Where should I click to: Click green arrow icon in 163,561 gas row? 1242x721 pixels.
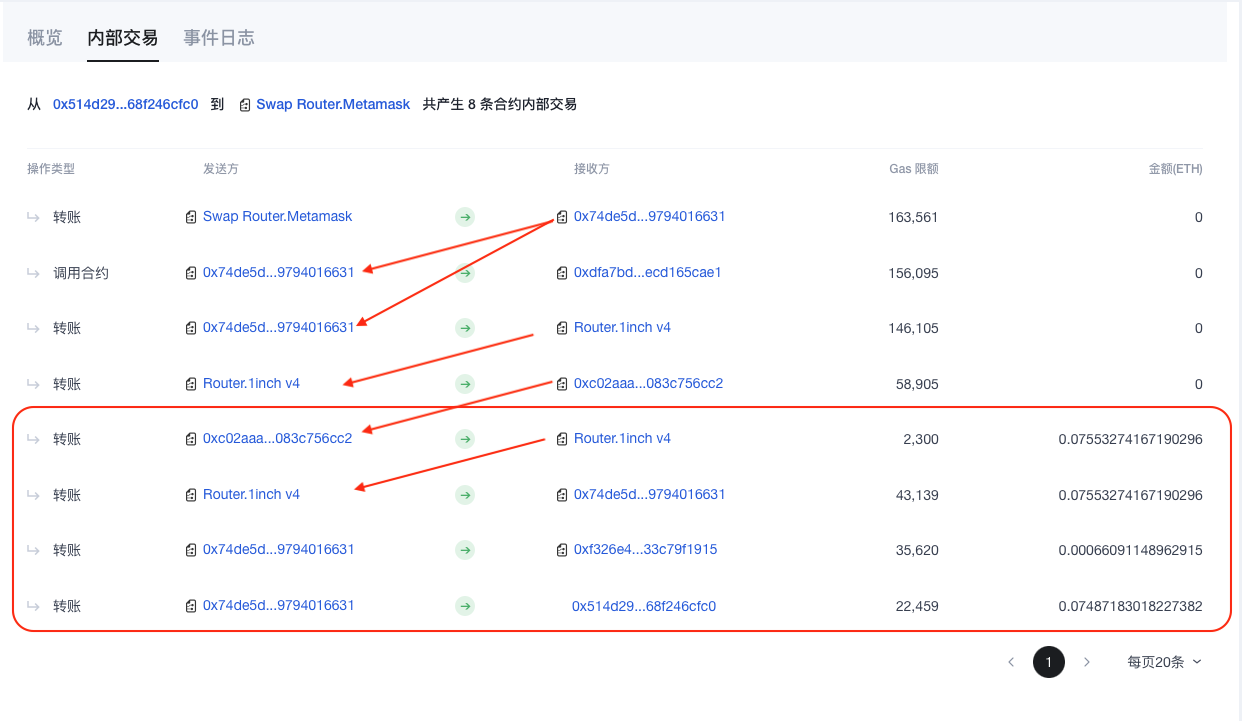click(x=464, y=217)
